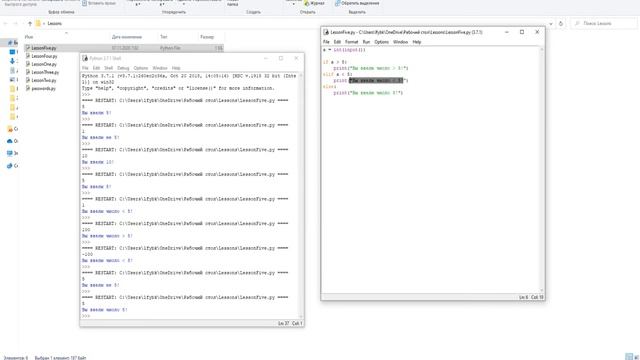Click the Python Shell vertical scrollbar
640x360 pixels.
pos(302,196)
